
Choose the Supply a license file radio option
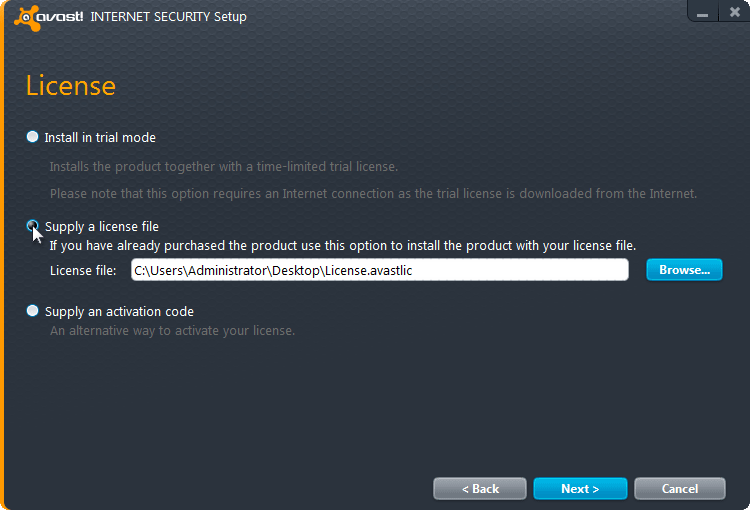click(x=33, y=226)
